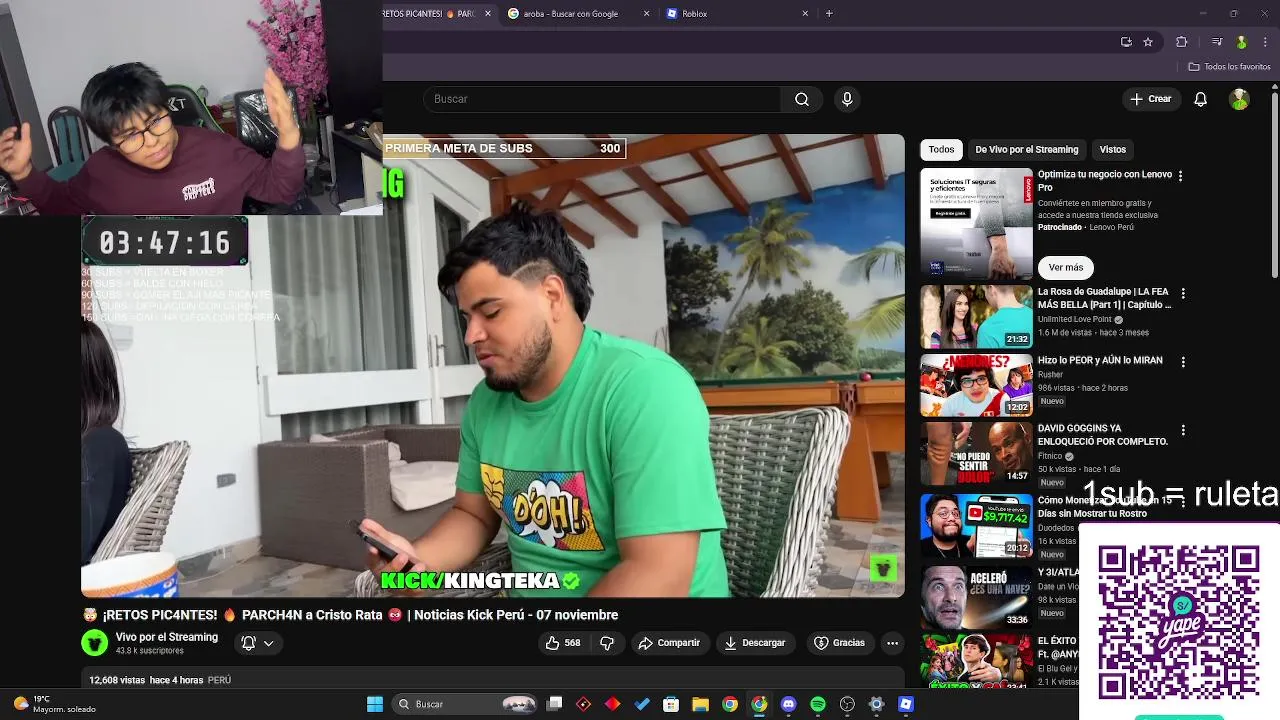1280x720 pixels.
Task: Open DAVID GOGGINS video thumbnail
Action: [976, 453]
